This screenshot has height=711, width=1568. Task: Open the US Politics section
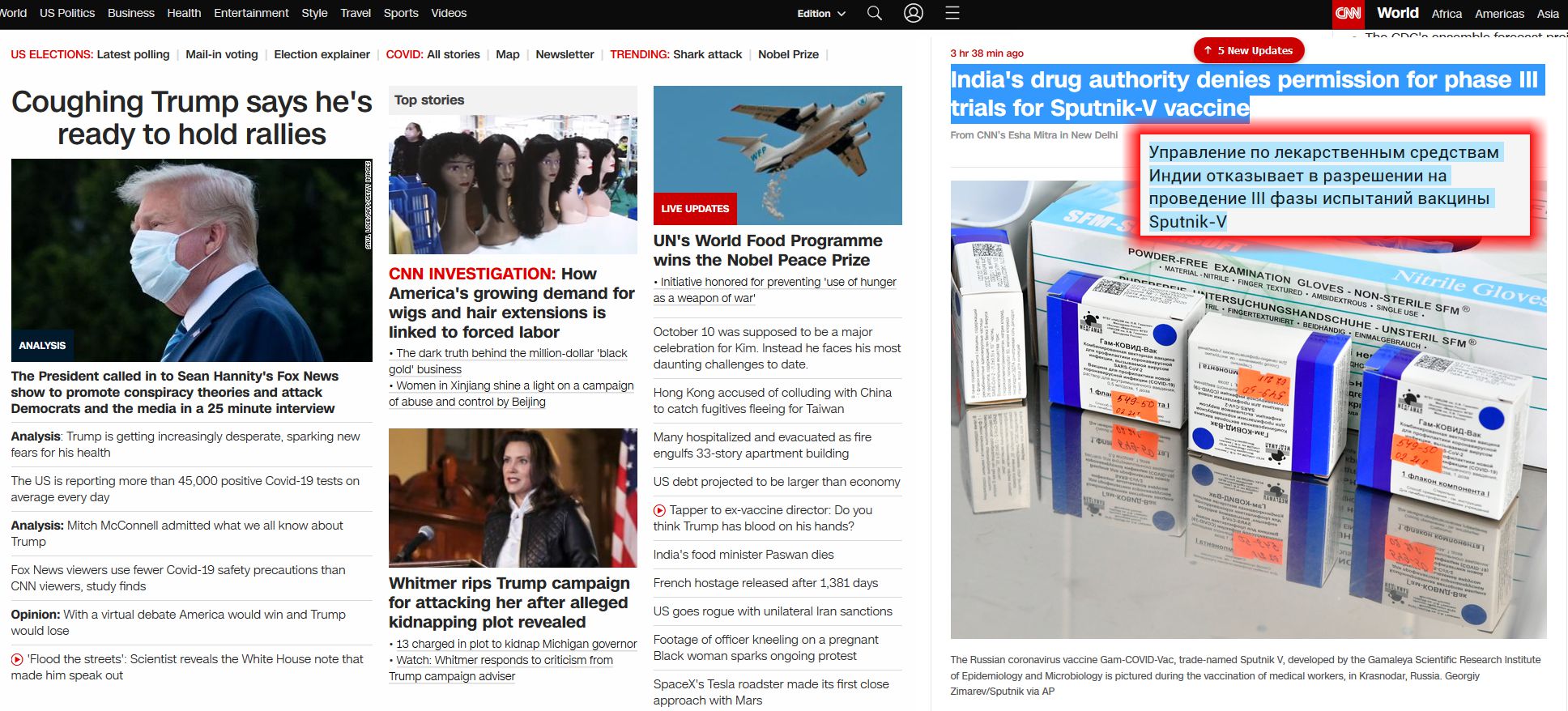pos(67,13)
